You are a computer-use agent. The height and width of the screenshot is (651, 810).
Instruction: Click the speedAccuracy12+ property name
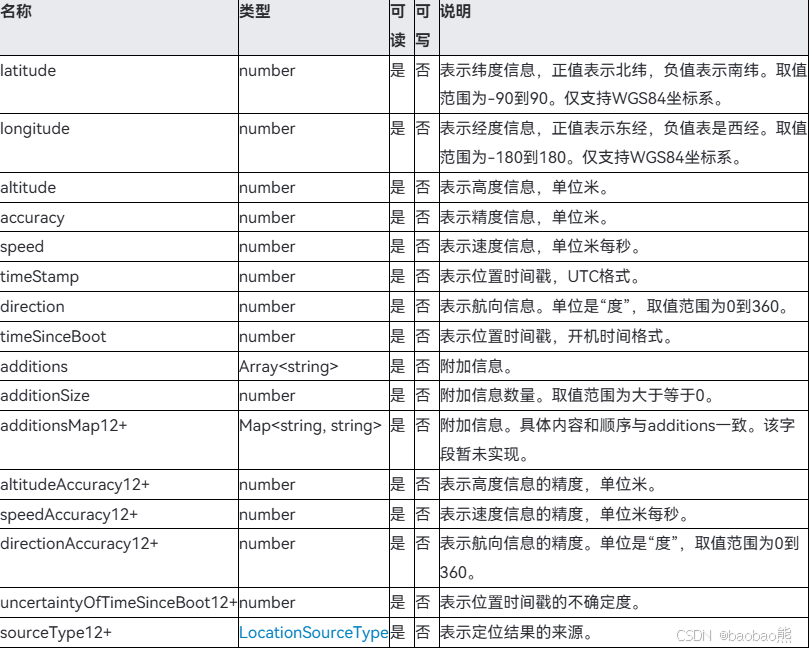[x=69, y=514]
